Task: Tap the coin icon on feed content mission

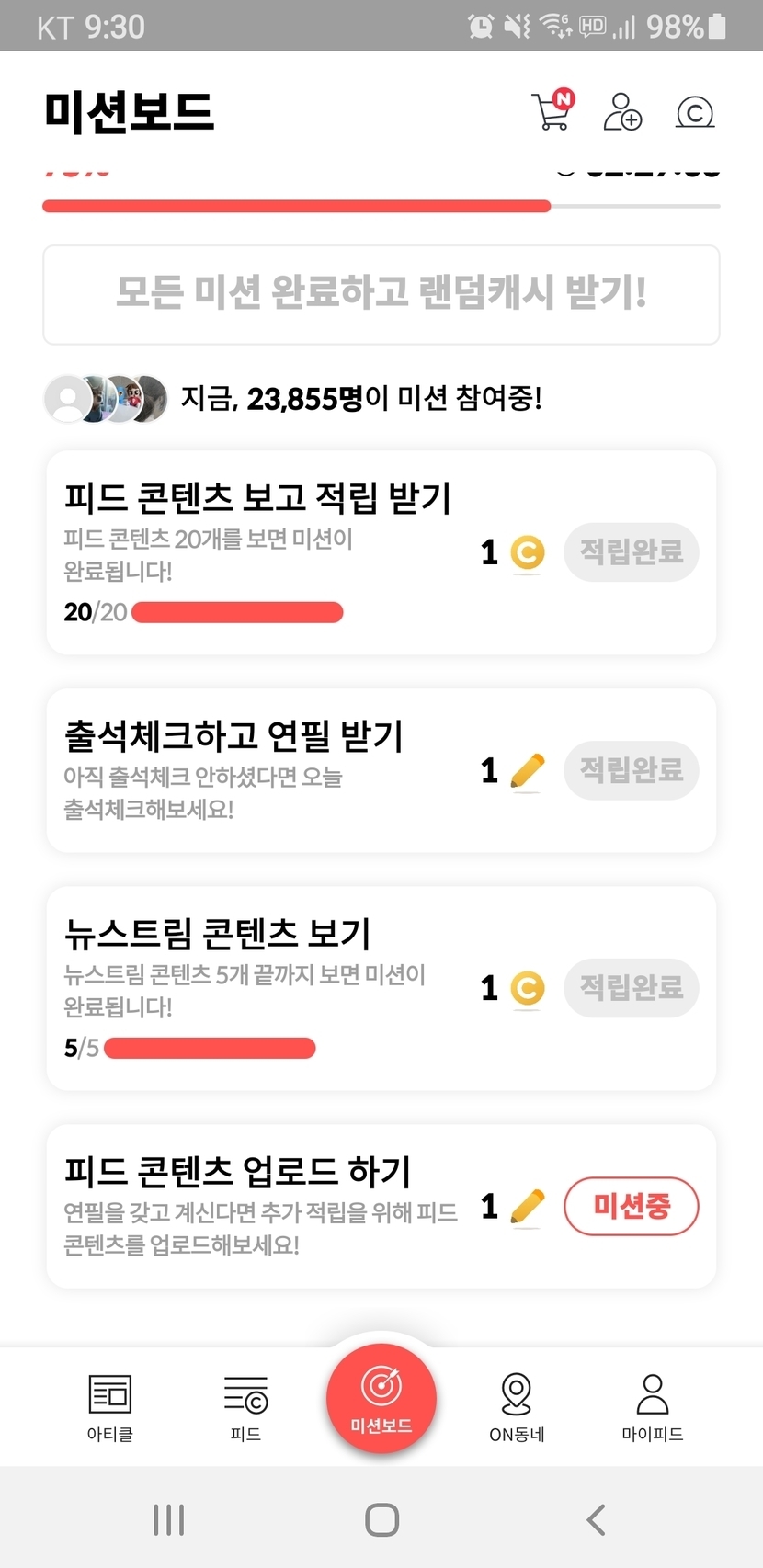Action: click(527, 552)
